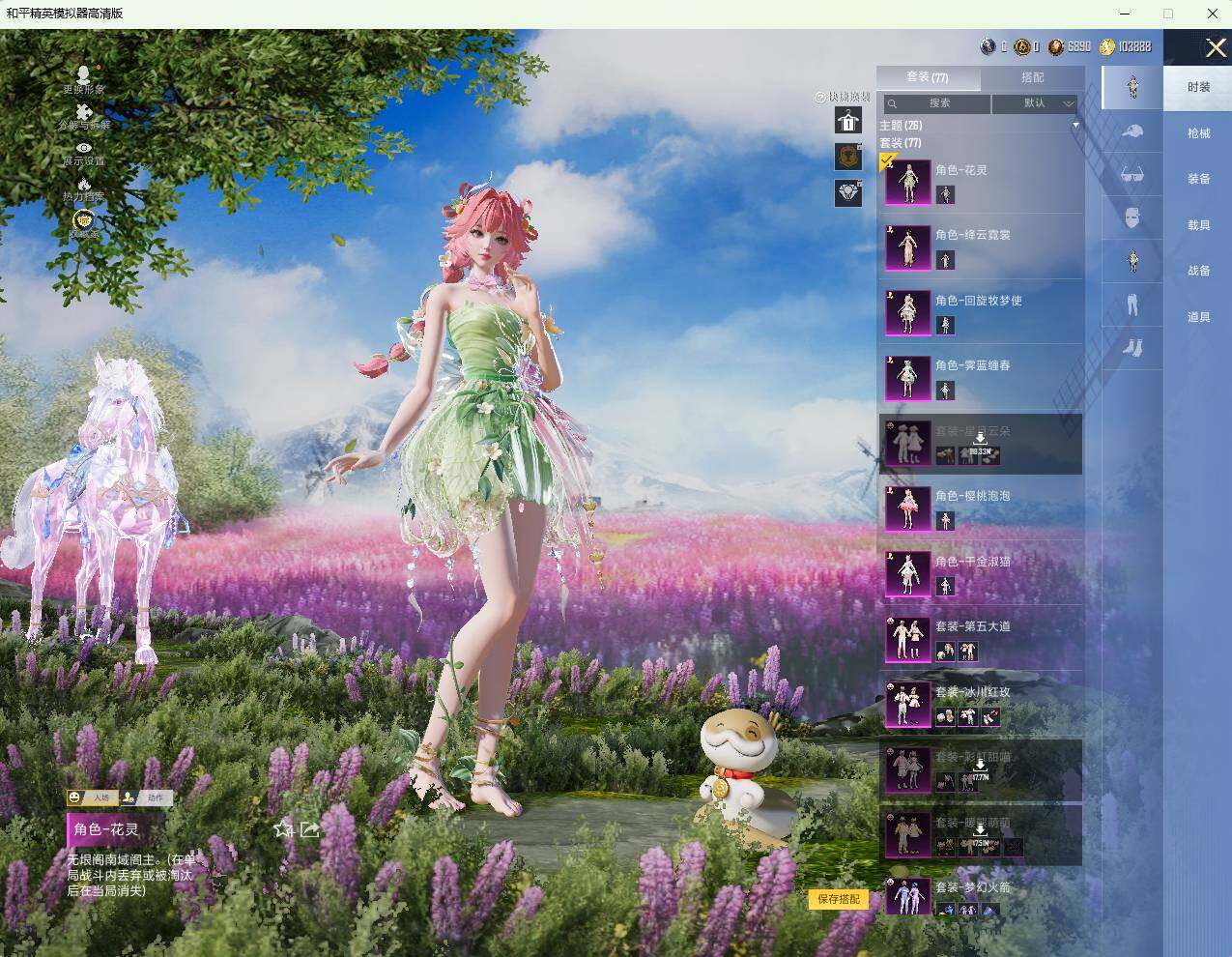The height and width of the screenshot is (957, 1232).
Task: Click the 角色-花灵 name label at bottom left
Action: pos(106,829)
